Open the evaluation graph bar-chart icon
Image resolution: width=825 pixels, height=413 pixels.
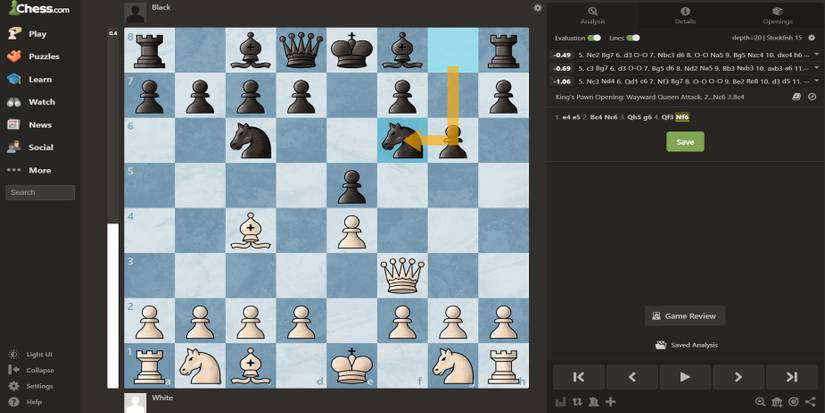(561, 402)
